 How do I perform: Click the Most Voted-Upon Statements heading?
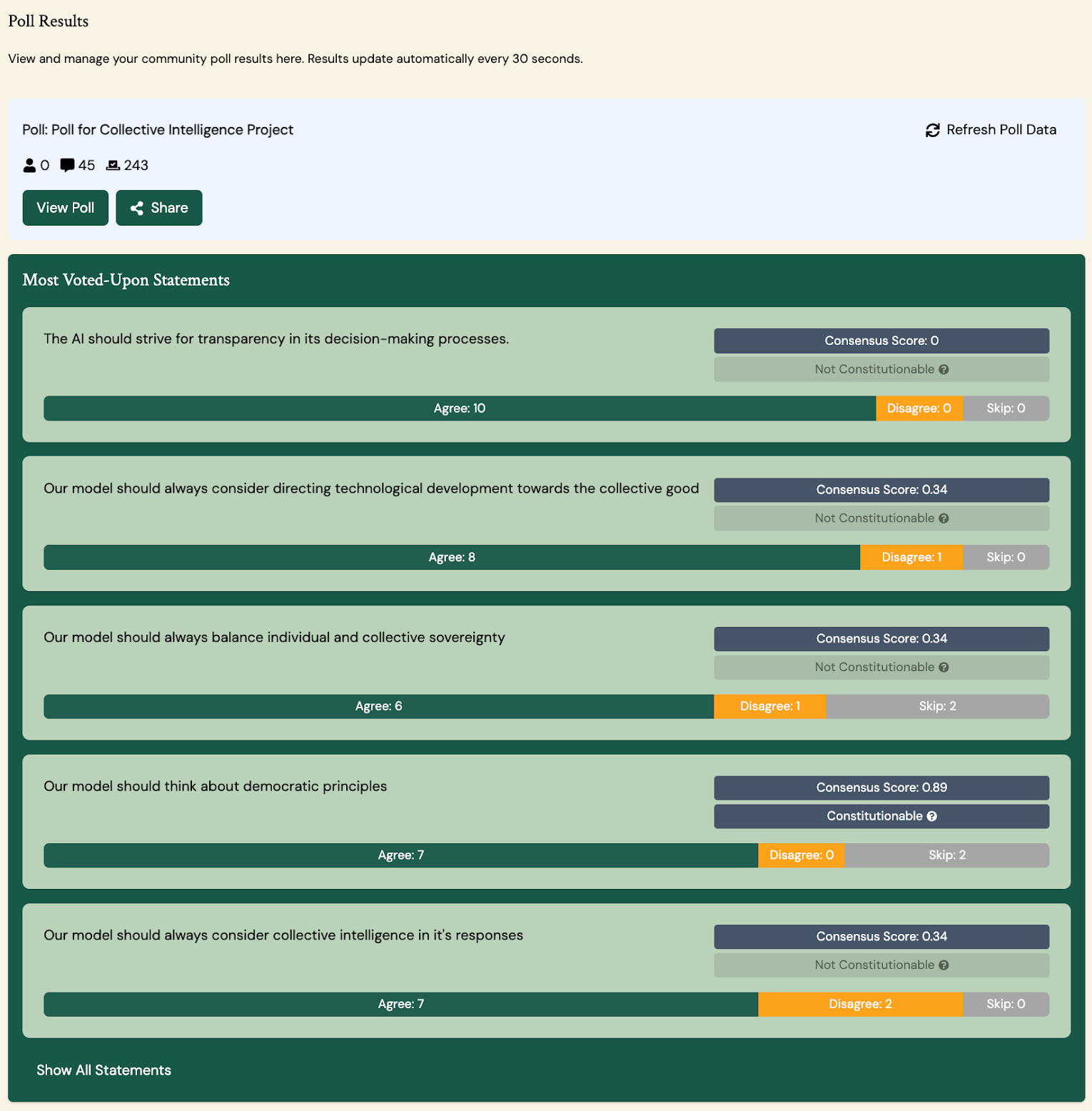pyautogui.click(x=126, y=280)
